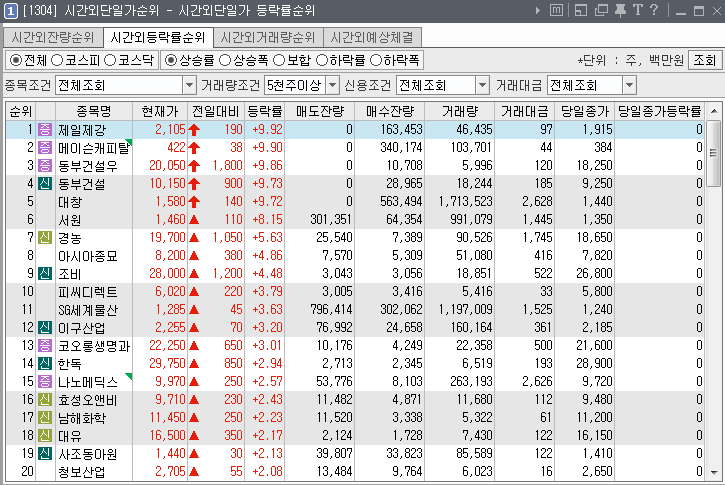Sort by the 현재가 column header
The height and width of the screenshot is (485, 725).
pos(160,111)
